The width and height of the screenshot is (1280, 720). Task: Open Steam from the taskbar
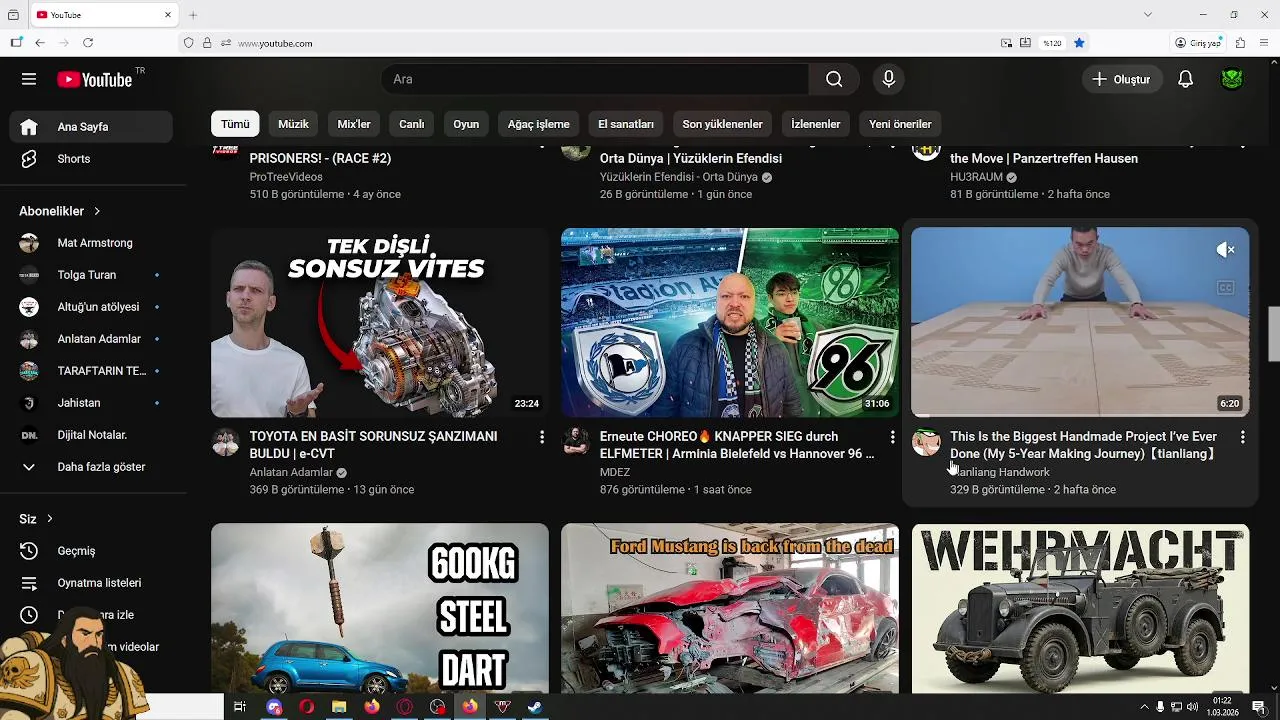535,707
